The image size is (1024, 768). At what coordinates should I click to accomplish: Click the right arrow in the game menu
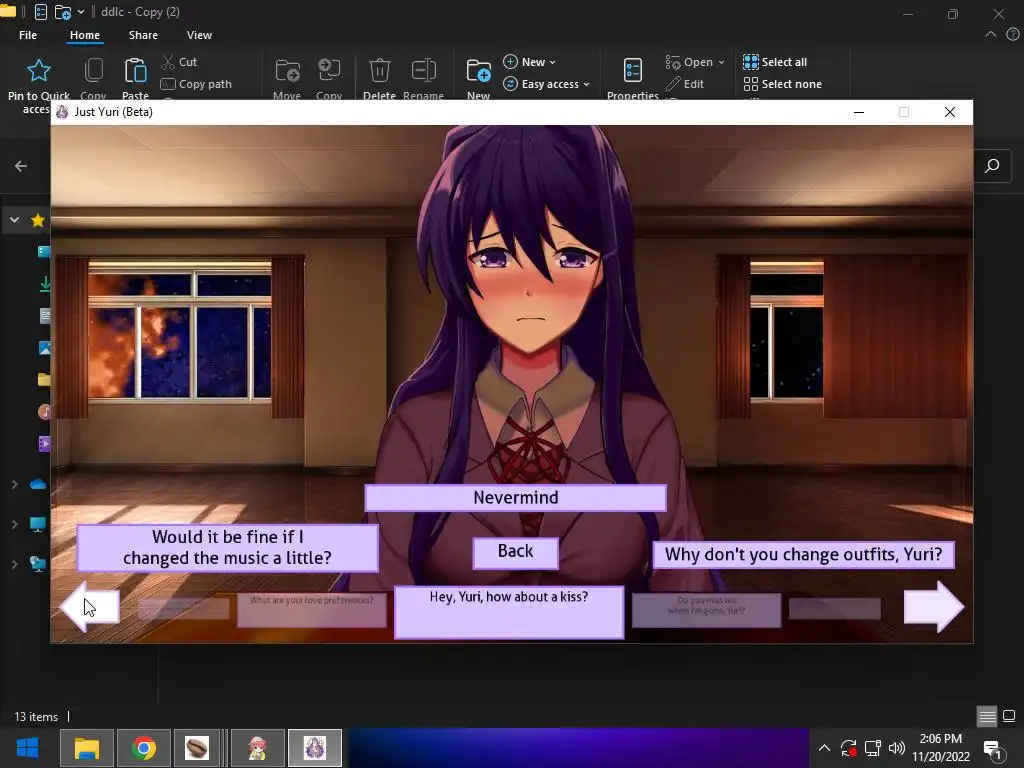[x=933, y=607]
